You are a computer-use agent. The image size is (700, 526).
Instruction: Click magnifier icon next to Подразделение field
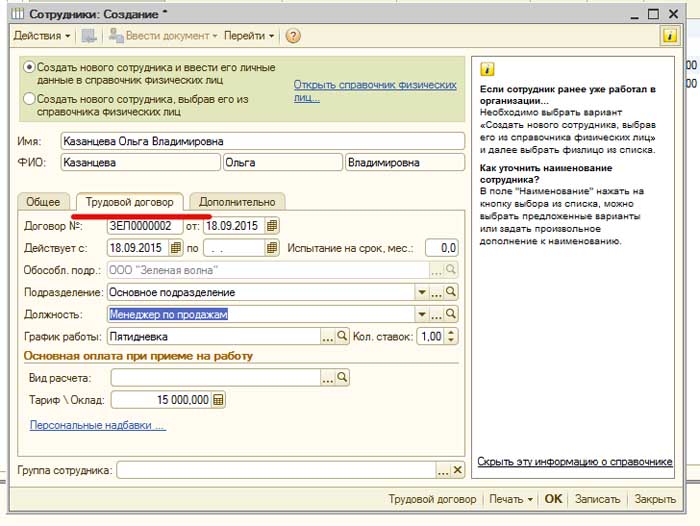click(x=452, y=292)
